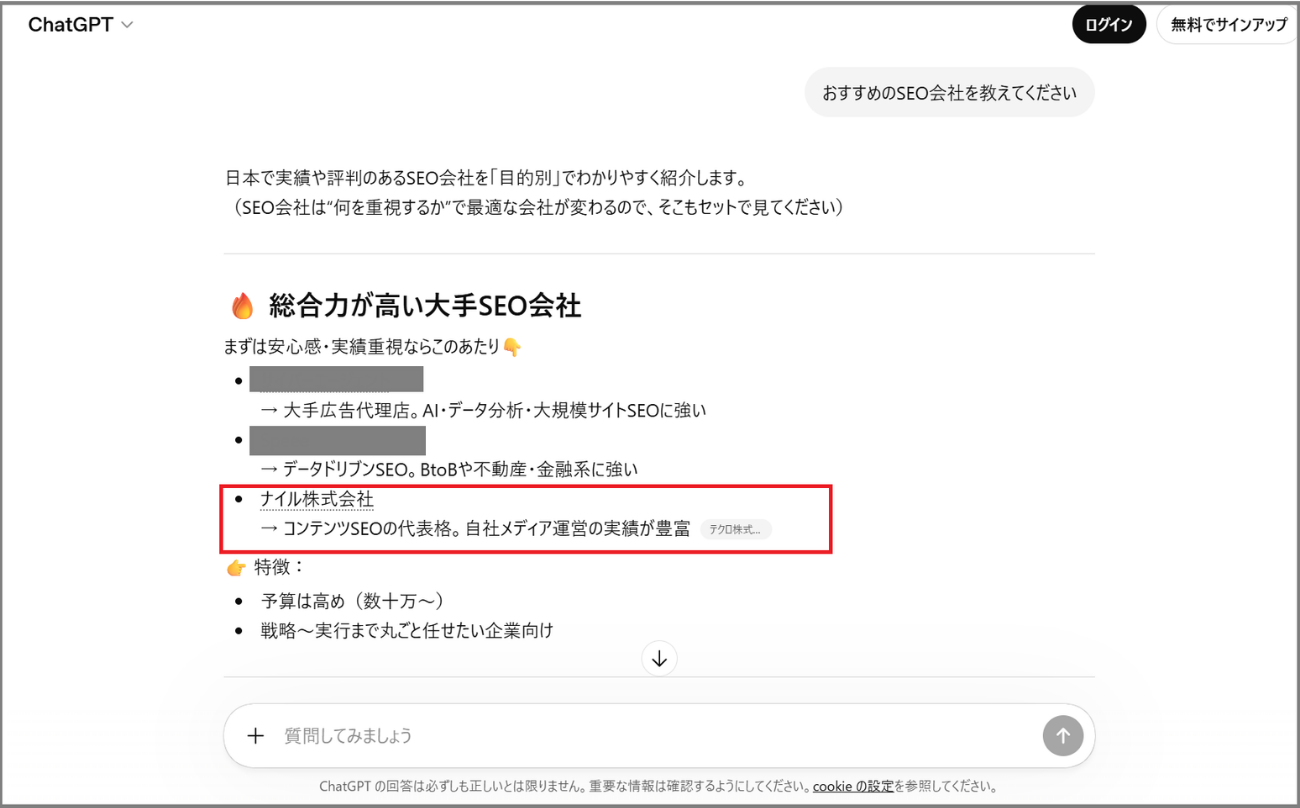1300x808 pixels.
Task: Select the send arrow inside the chat bar
Action: (1064, 735)
